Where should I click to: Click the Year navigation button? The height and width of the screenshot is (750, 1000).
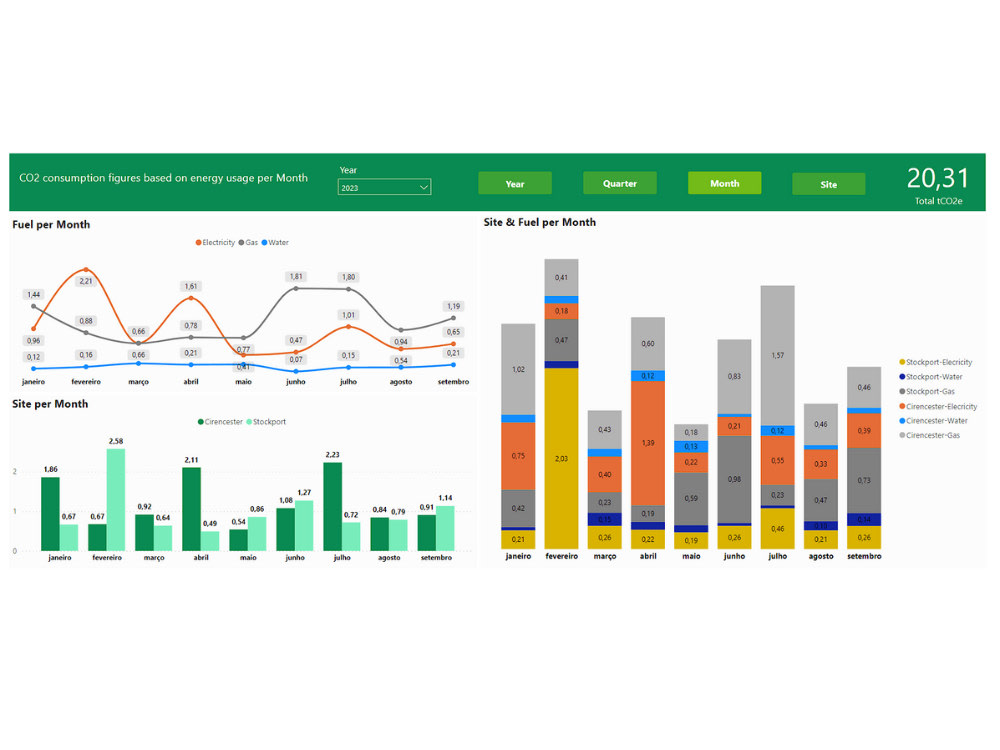pyautogui.click(x=515, y=183)
